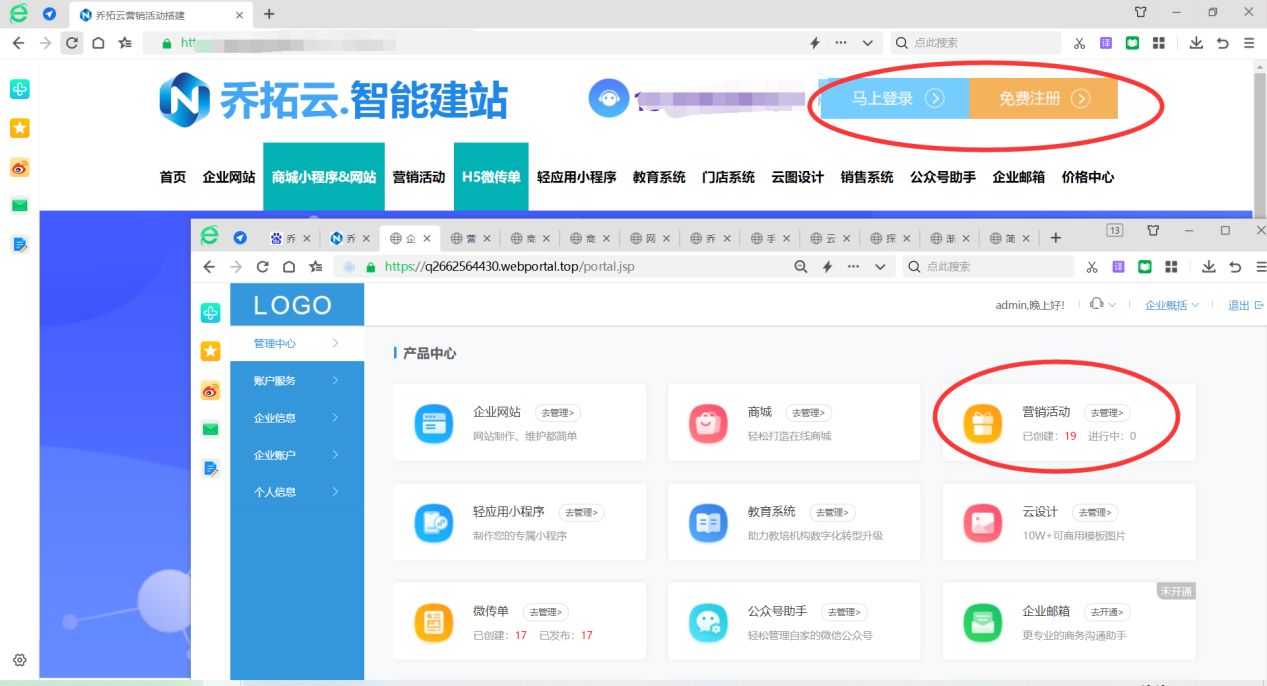1267x686 pixels.
Task: Click the 教育系统 book icon
Action: [708, 522]
